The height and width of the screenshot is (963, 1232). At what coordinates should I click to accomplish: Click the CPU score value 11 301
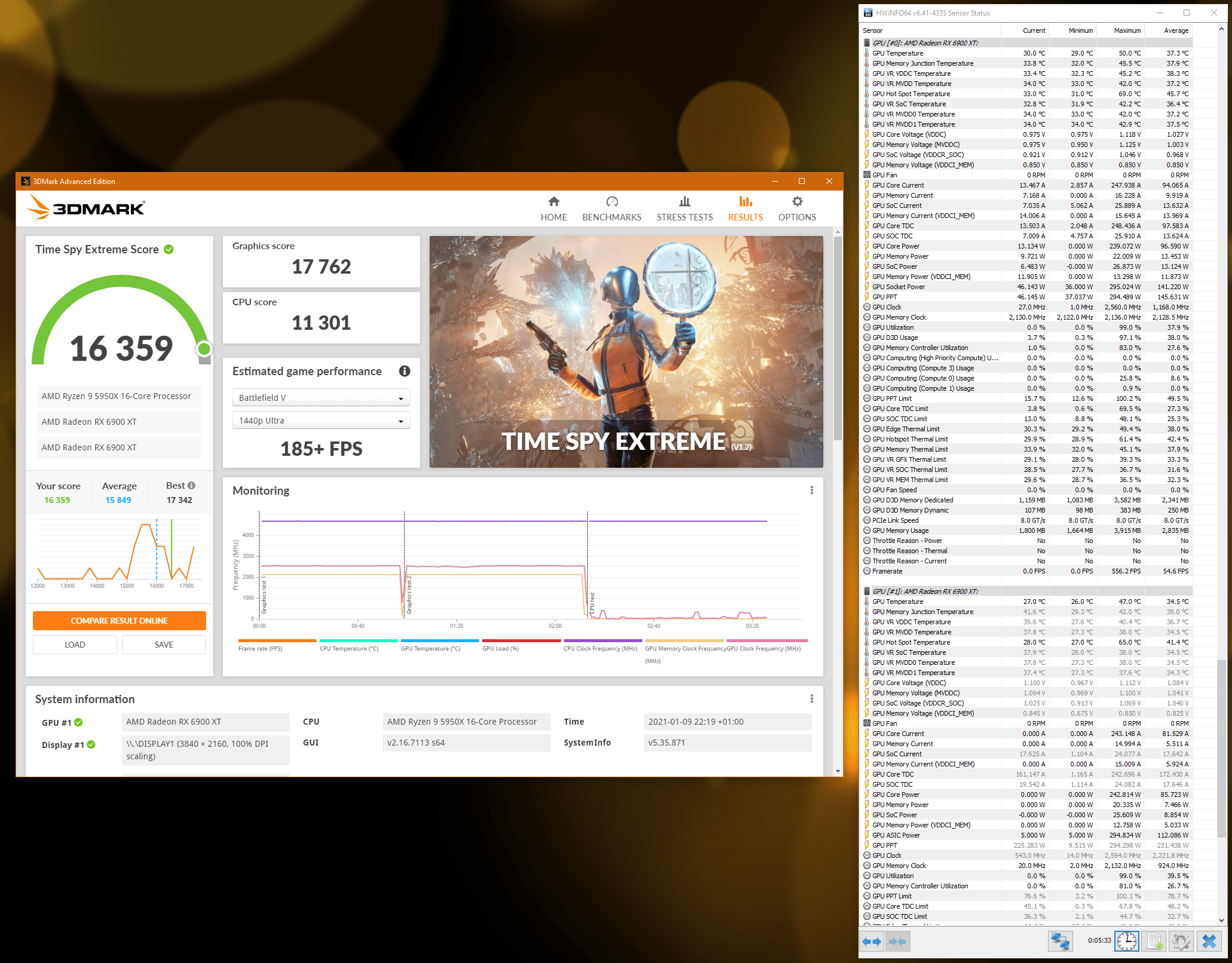coord(321,323)
